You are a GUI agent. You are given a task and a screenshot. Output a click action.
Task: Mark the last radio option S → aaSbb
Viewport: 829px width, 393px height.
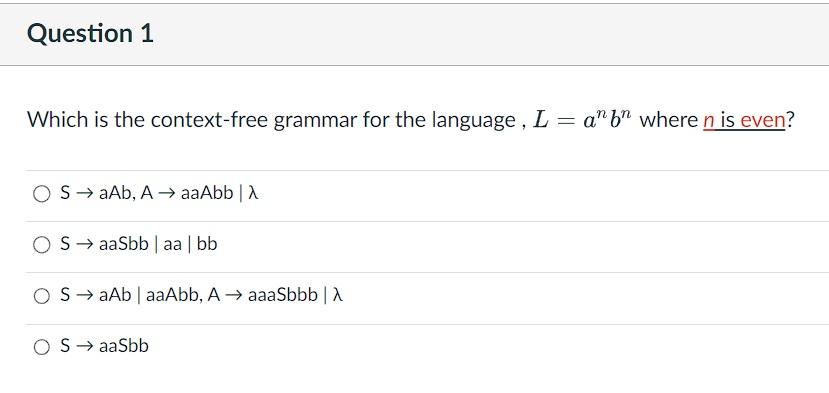tap(41, 347)
